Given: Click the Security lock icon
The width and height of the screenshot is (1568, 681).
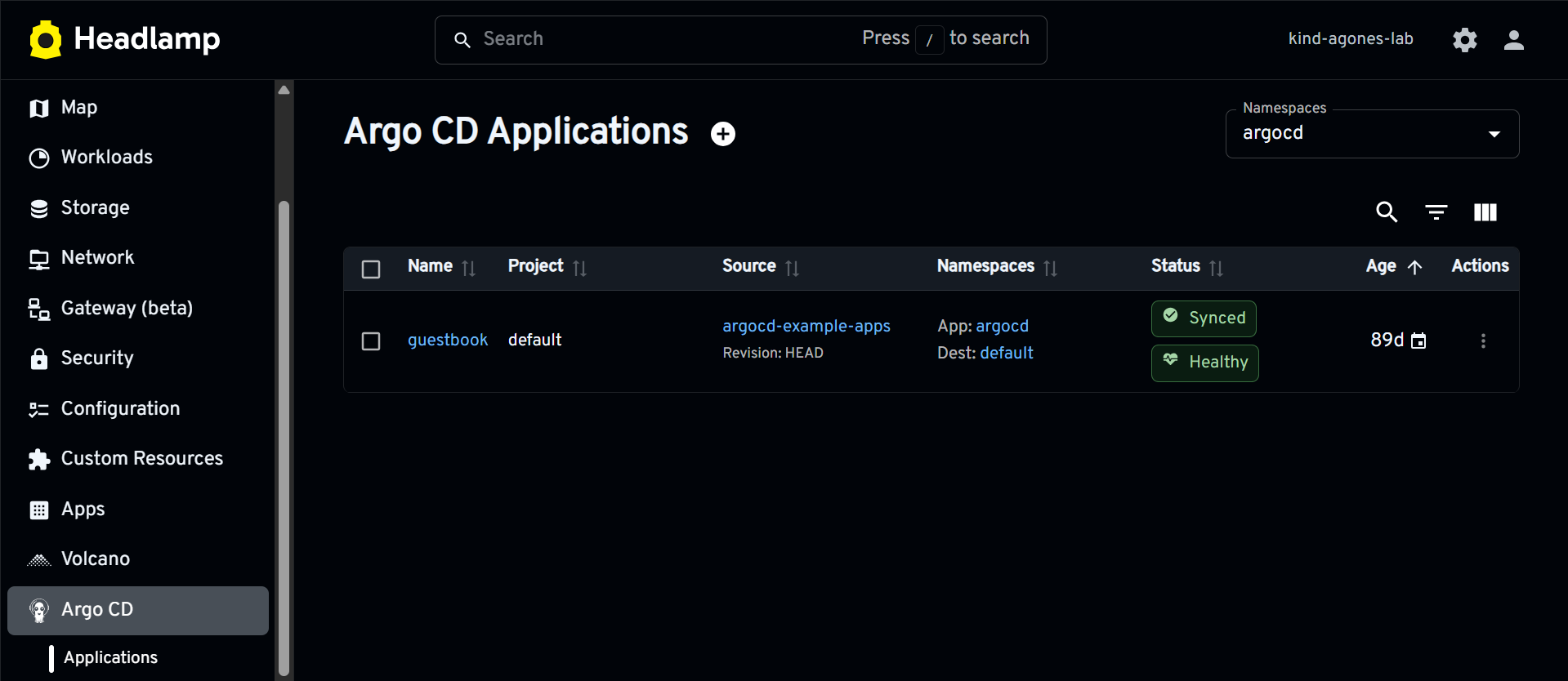Looking at the screenshot, I should click(39, 358).
